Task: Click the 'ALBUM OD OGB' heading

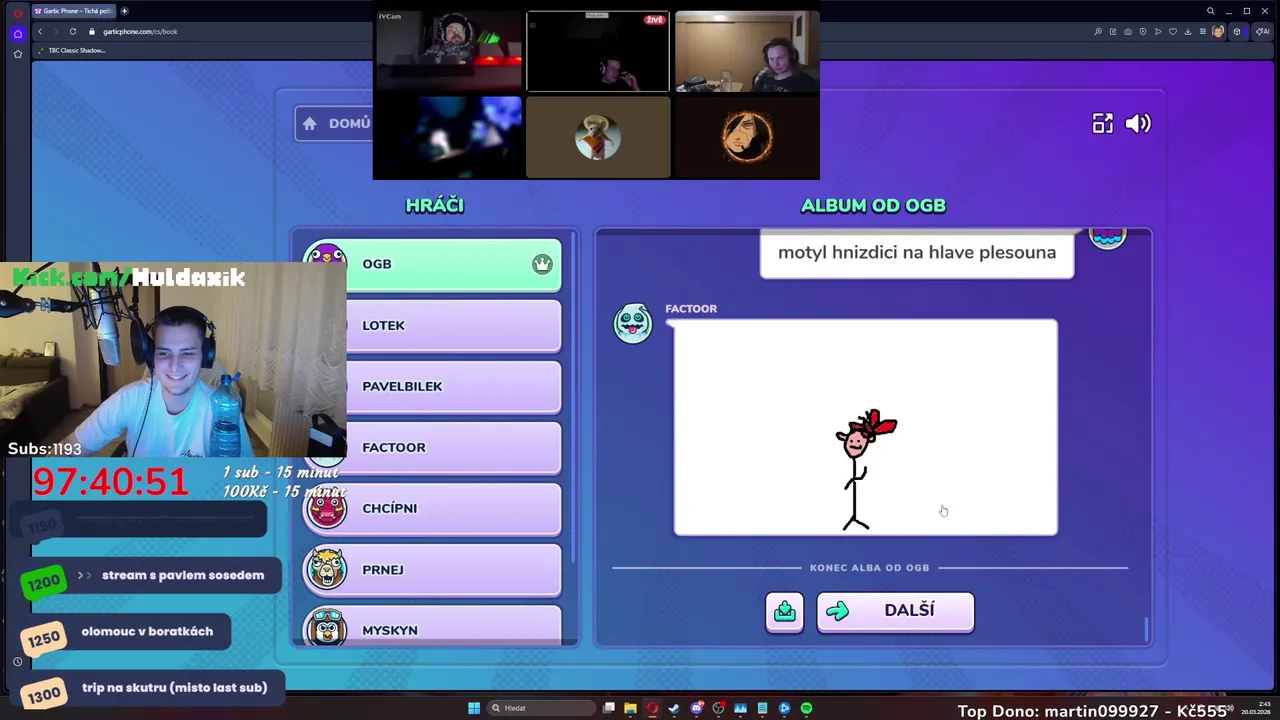Action: (x=873, y=205)
